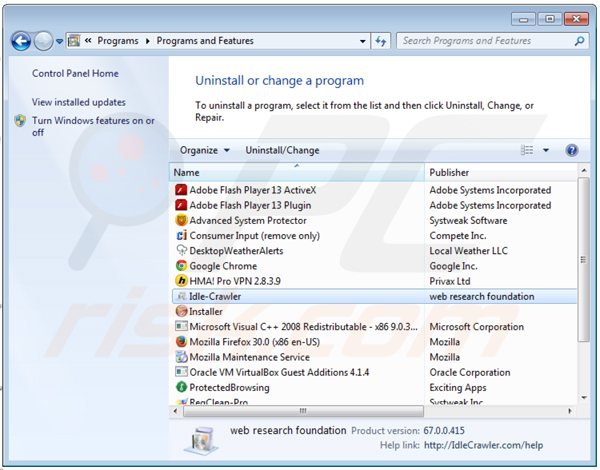Select Mozilla Maintenance Service name

pos(249,357)
